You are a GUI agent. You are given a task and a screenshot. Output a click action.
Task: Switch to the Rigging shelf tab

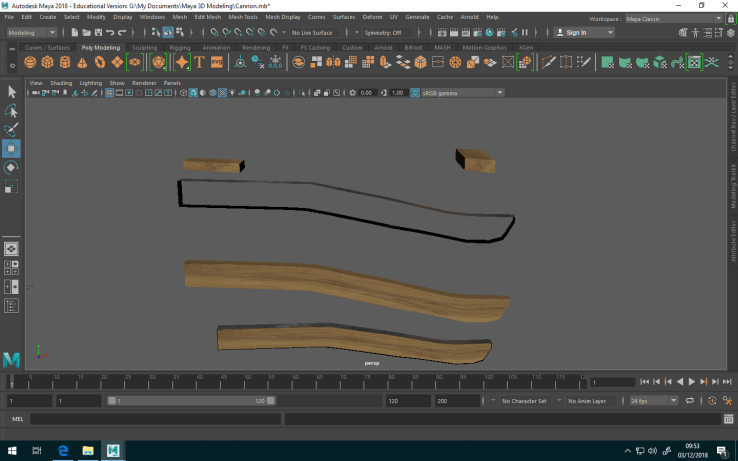click(x=180, y=47)
